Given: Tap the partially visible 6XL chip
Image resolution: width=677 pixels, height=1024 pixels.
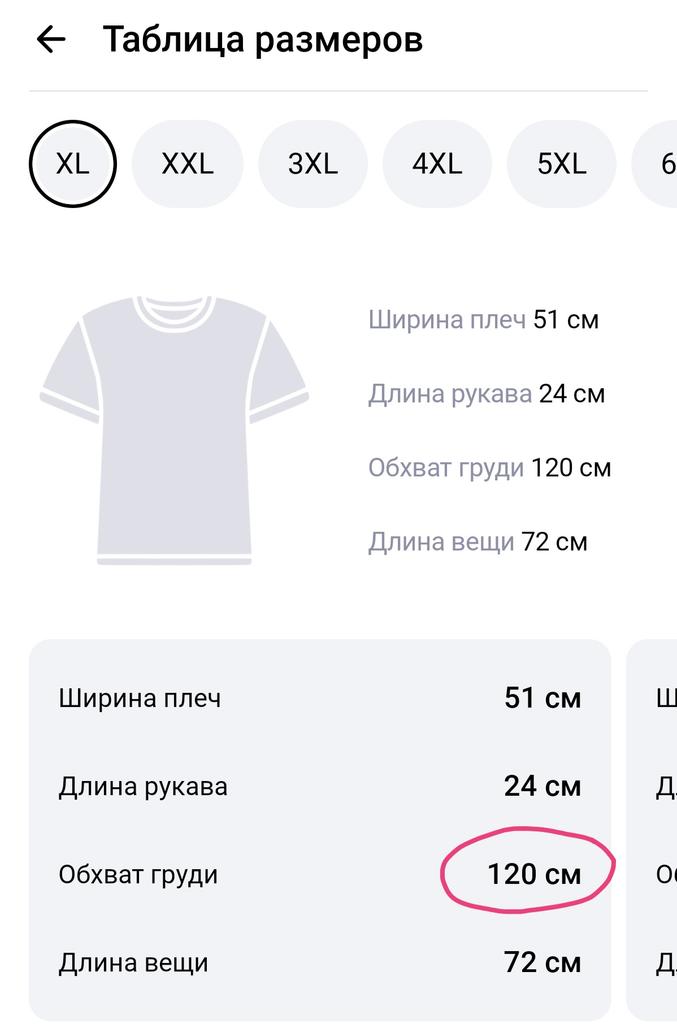Looking at the screenshot, I should coord(660,164).
